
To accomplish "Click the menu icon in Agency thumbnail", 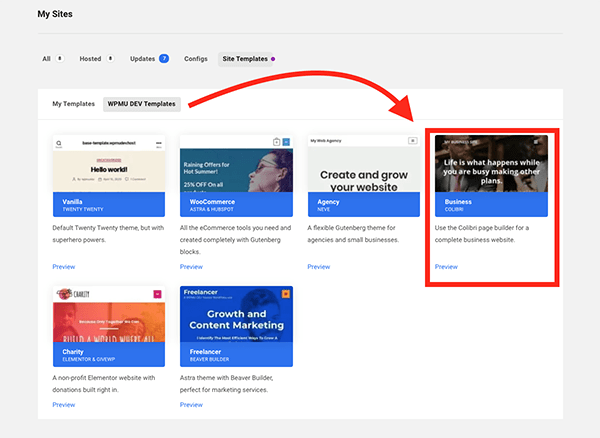I will [x=412, y=141].
